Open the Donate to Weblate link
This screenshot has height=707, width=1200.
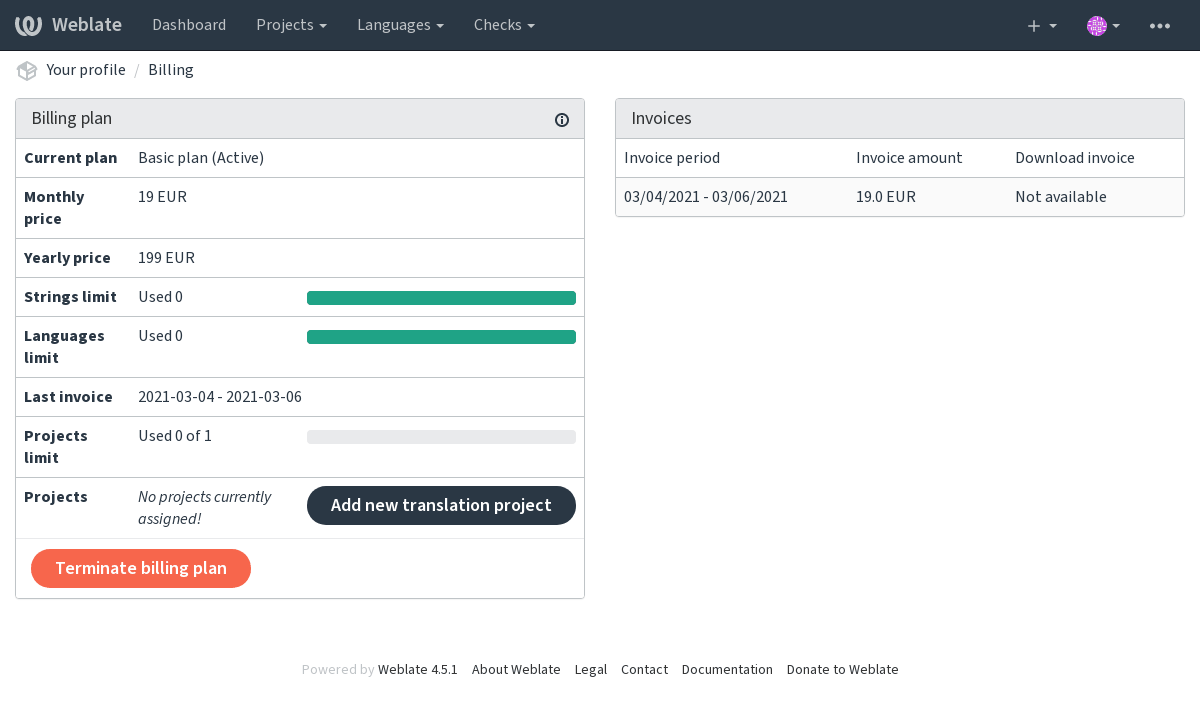click(x=843, y=670)
